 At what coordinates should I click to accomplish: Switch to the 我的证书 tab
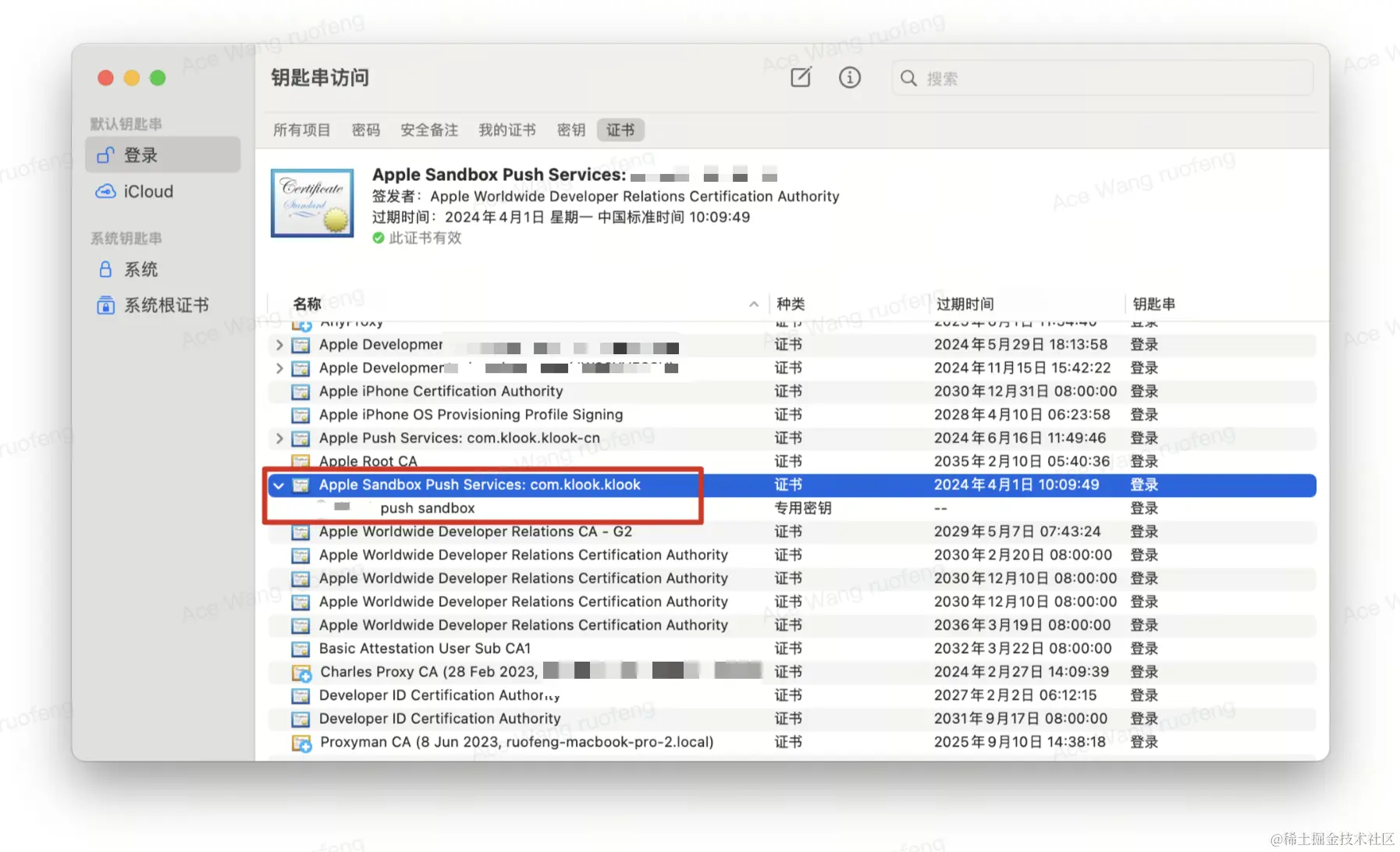[507, 130]
